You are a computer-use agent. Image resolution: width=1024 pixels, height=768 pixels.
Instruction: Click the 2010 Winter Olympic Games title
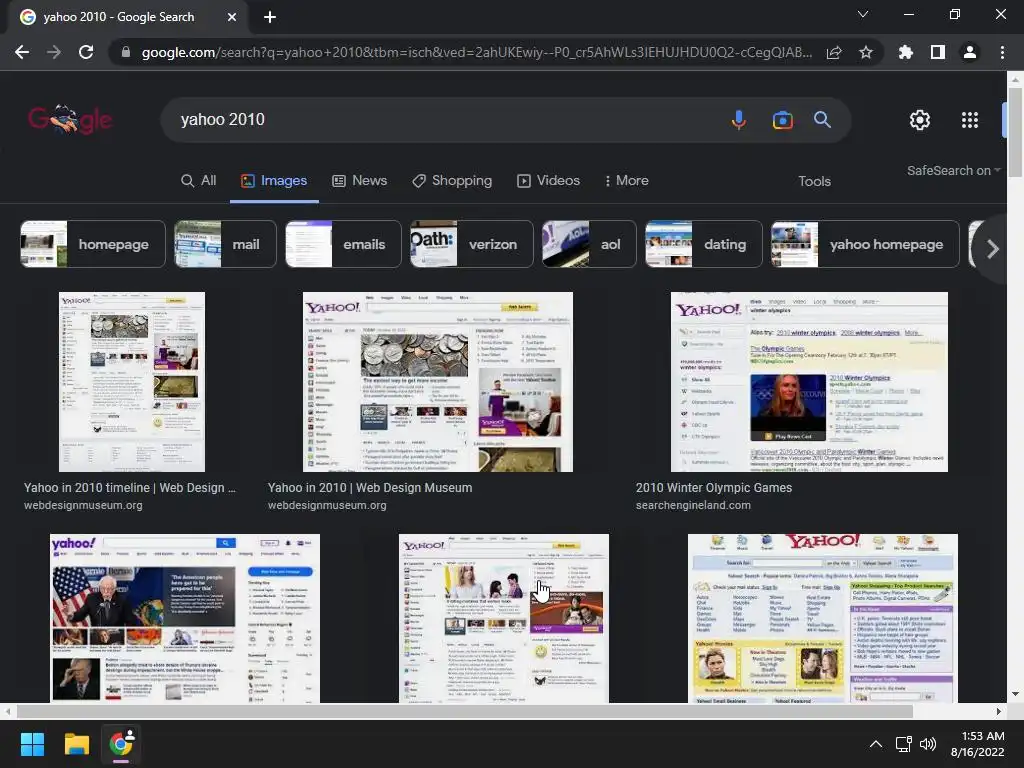(714, 488)
